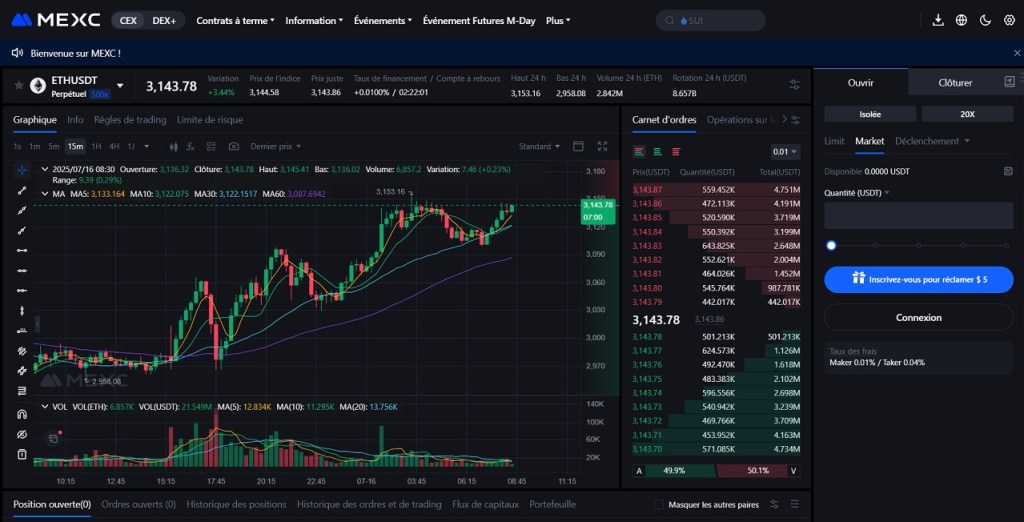The height and width of the screenshot is (522, 1024).
Task: Check 'Masquer les autres paires' checkbox
Action: click(659, 504)
